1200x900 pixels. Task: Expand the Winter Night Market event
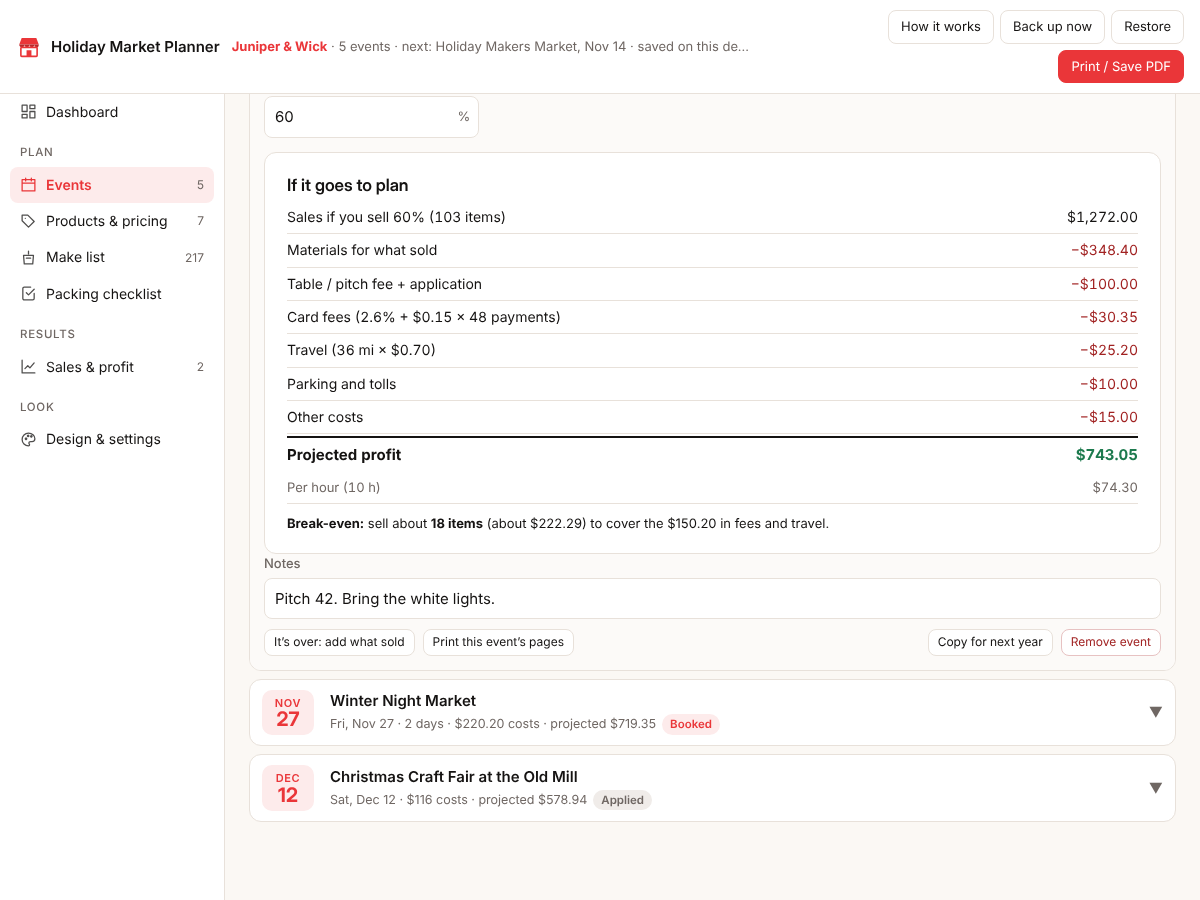(1155, 712)
